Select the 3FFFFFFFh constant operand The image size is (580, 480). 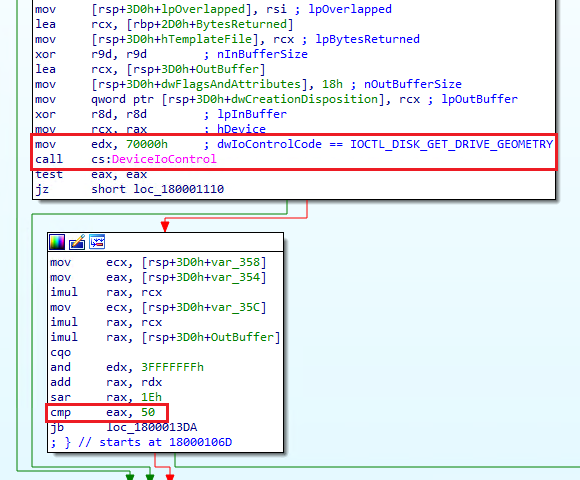click(x=172, y=367)
